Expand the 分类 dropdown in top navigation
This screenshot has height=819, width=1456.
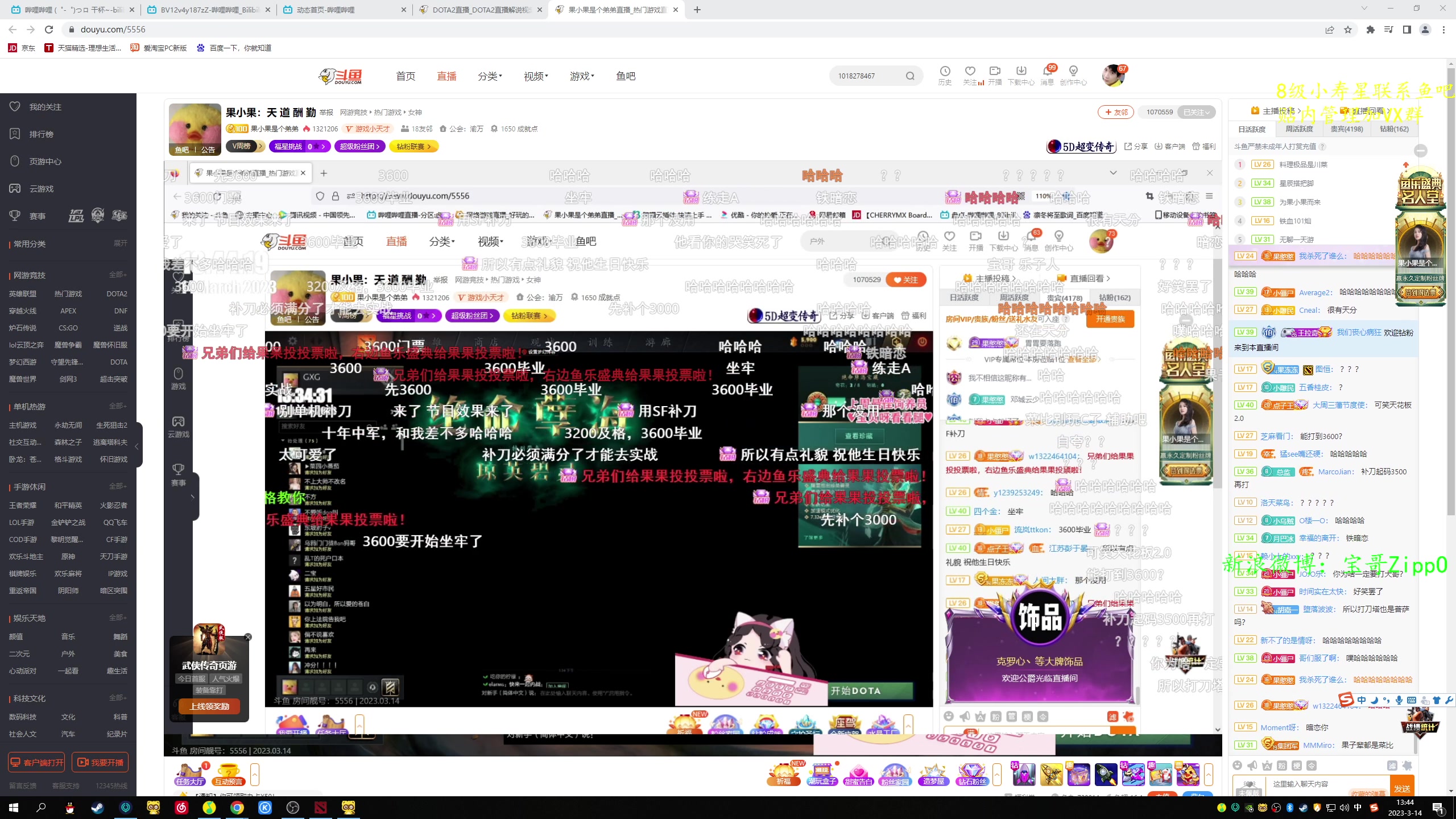[x=490, y=76]
